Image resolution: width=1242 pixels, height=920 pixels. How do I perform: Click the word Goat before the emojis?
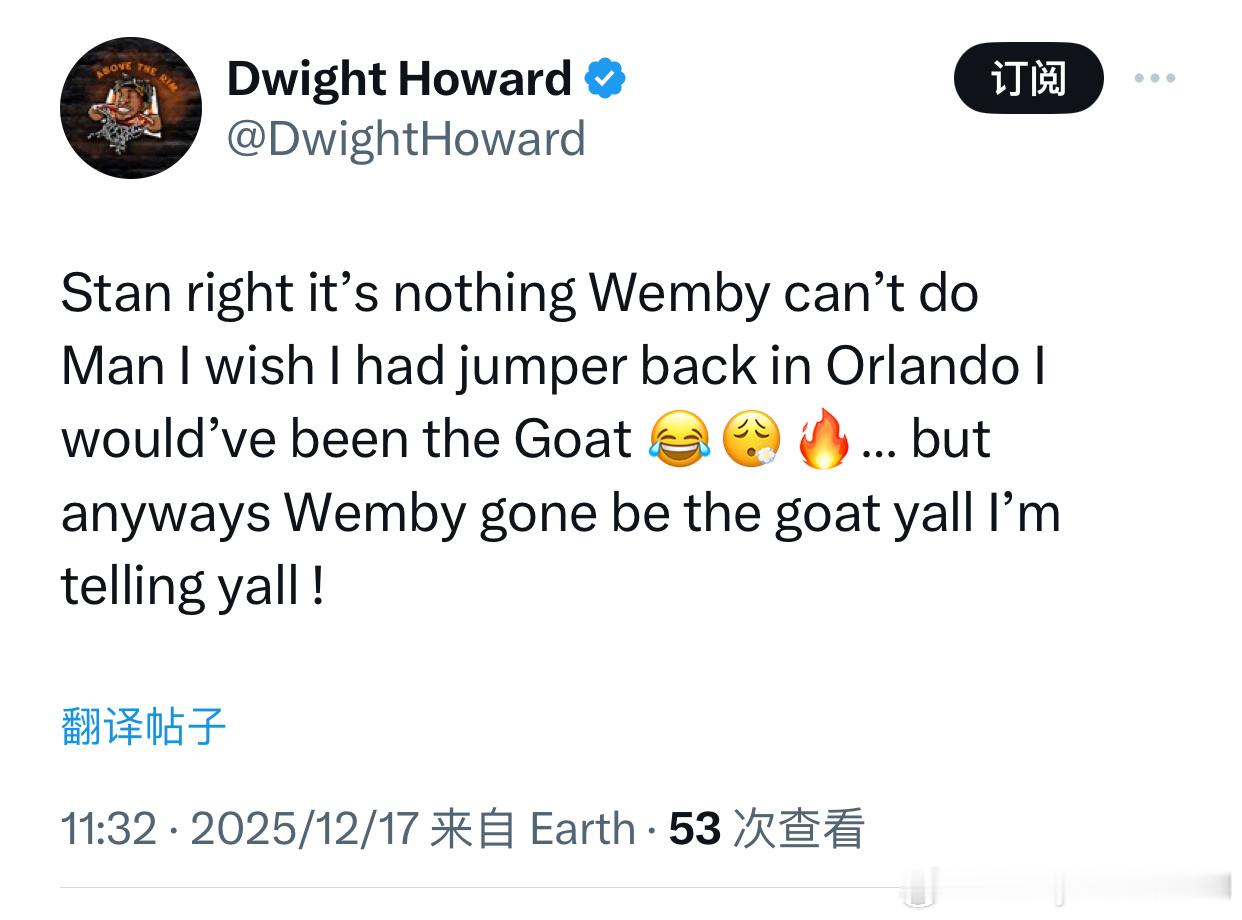pos(573,440)
